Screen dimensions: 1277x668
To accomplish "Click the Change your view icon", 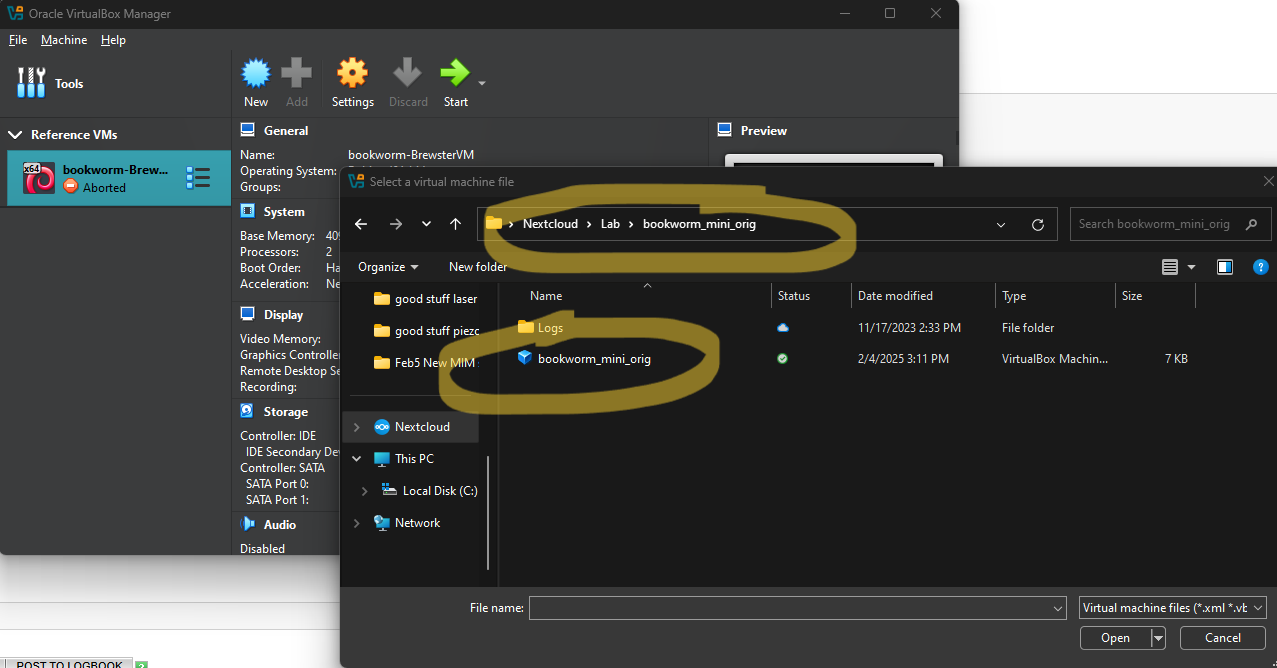I will tap(1170, 267).
